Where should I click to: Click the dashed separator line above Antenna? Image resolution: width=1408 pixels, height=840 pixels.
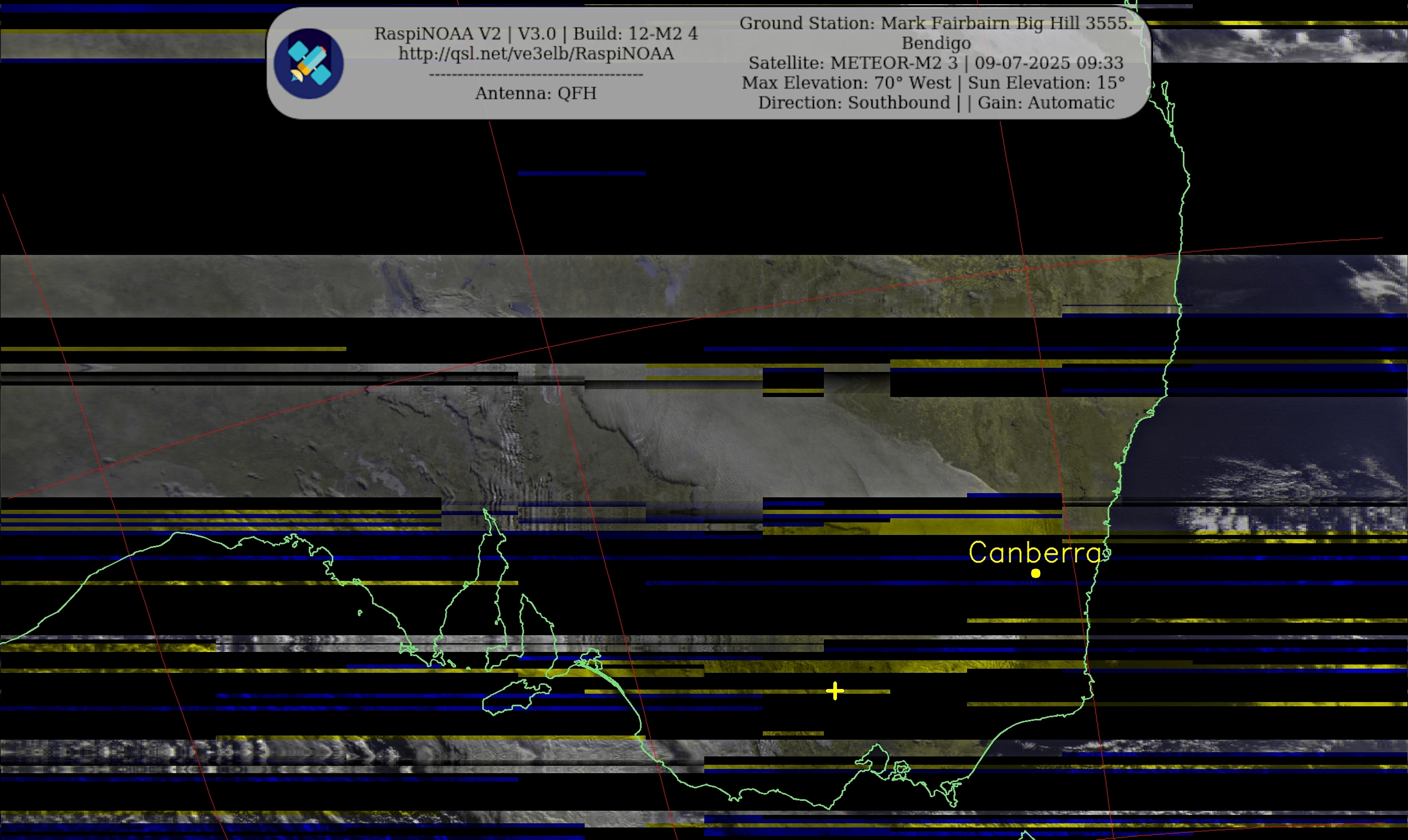[x=536, y=74]
